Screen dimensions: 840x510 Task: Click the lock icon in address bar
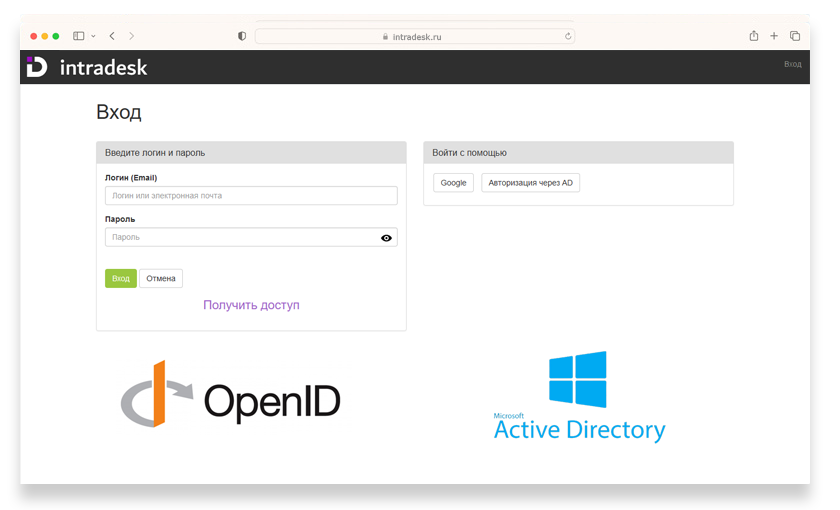(x=385, y=36)
